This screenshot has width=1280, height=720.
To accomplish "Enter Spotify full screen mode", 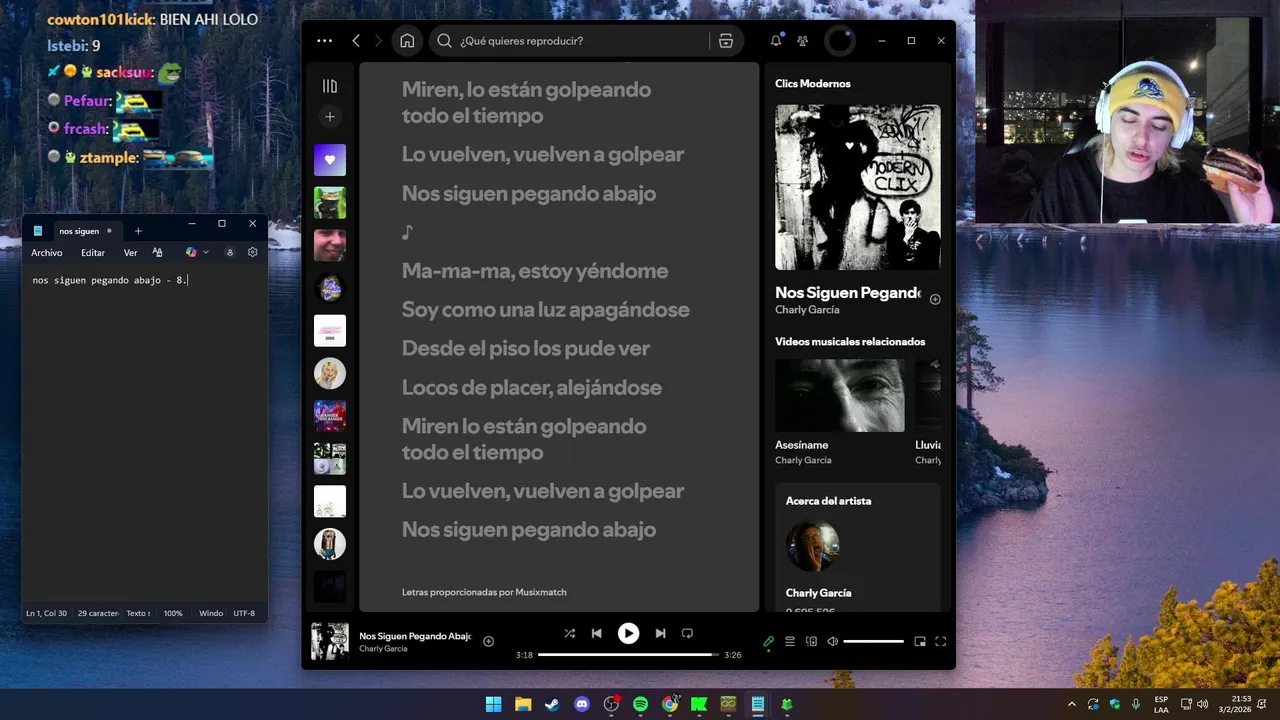I will [940, 641].
